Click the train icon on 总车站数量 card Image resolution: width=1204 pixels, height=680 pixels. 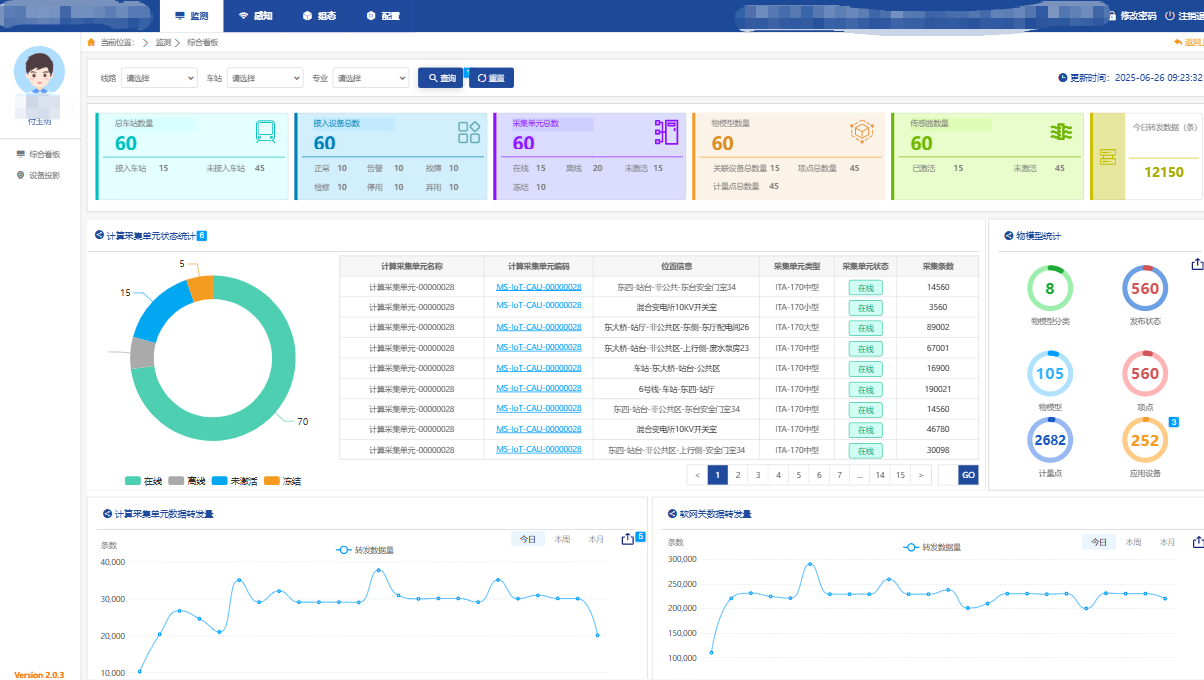[265, 132]
